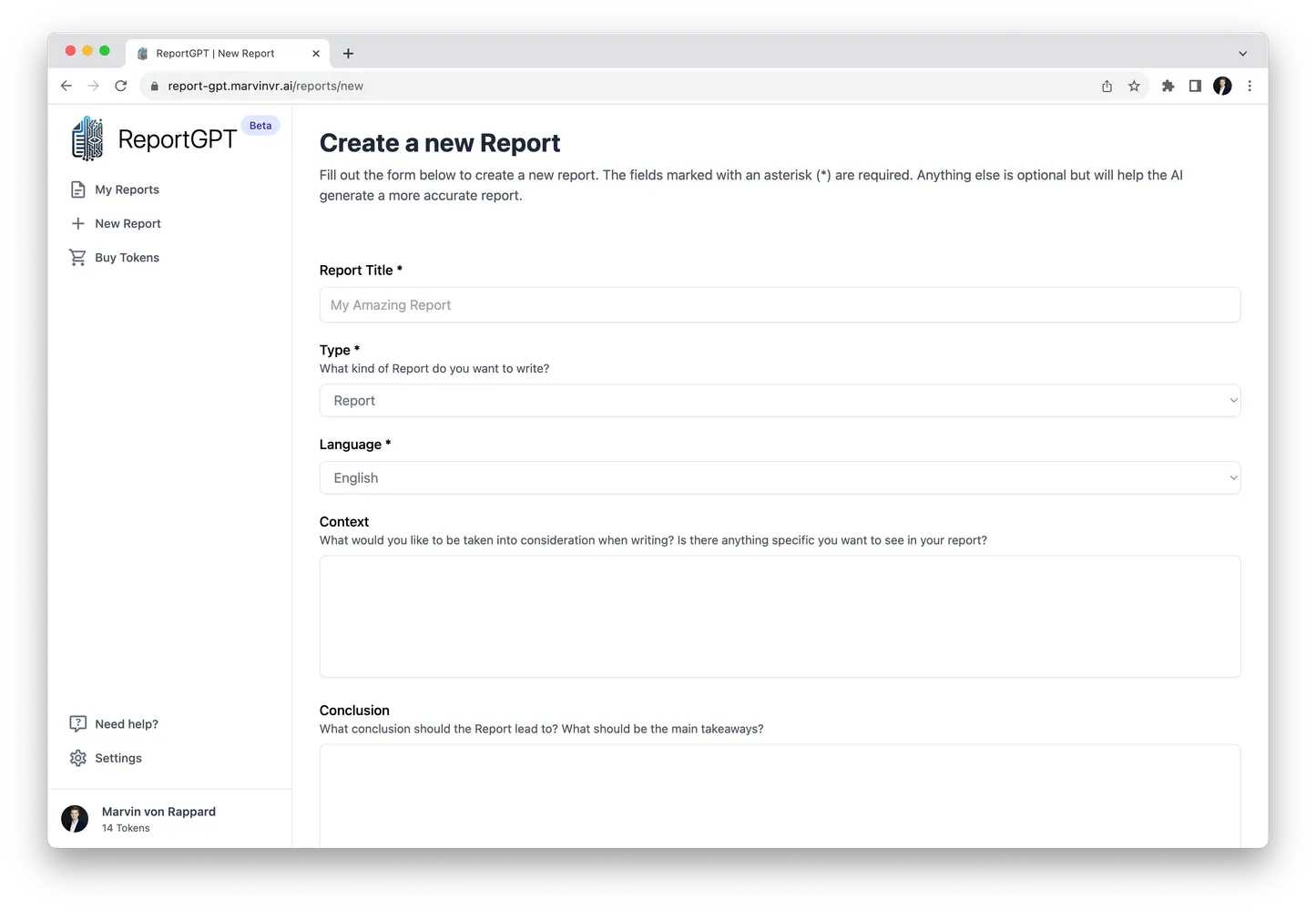Open the Settings gear icon

[x=78, y=758]
